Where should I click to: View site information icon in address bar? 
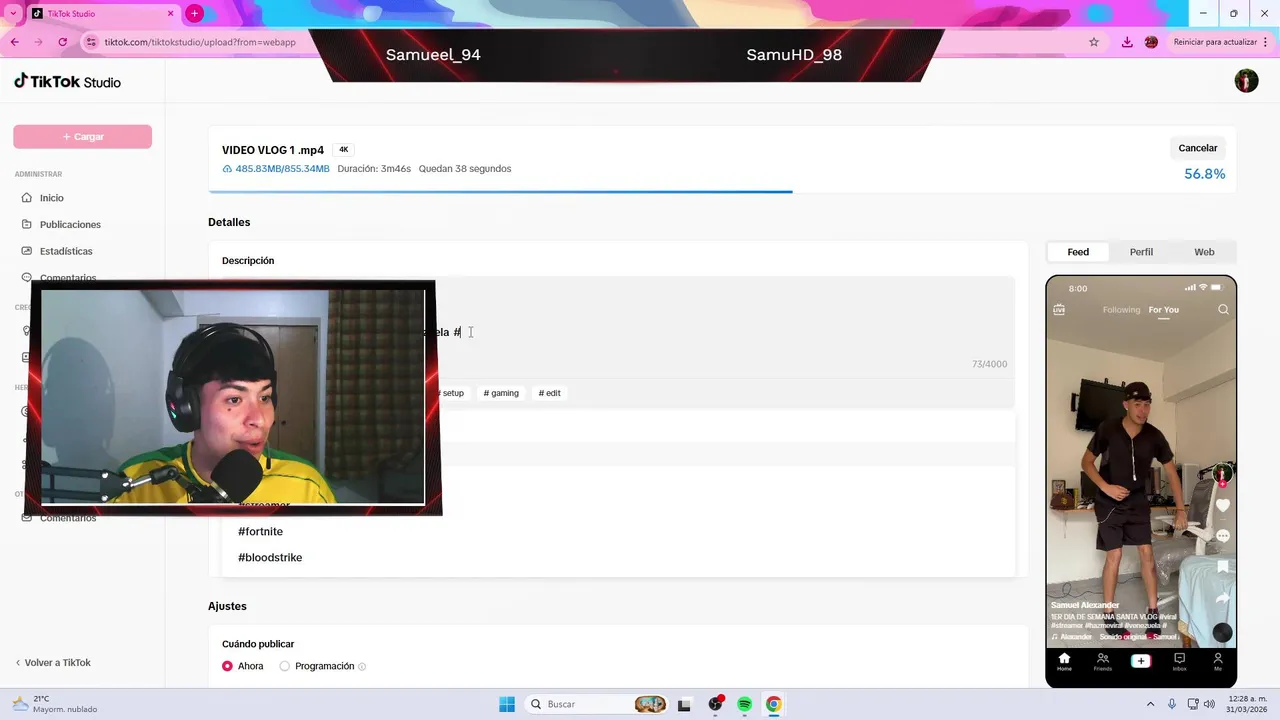(x=91, y=42)
